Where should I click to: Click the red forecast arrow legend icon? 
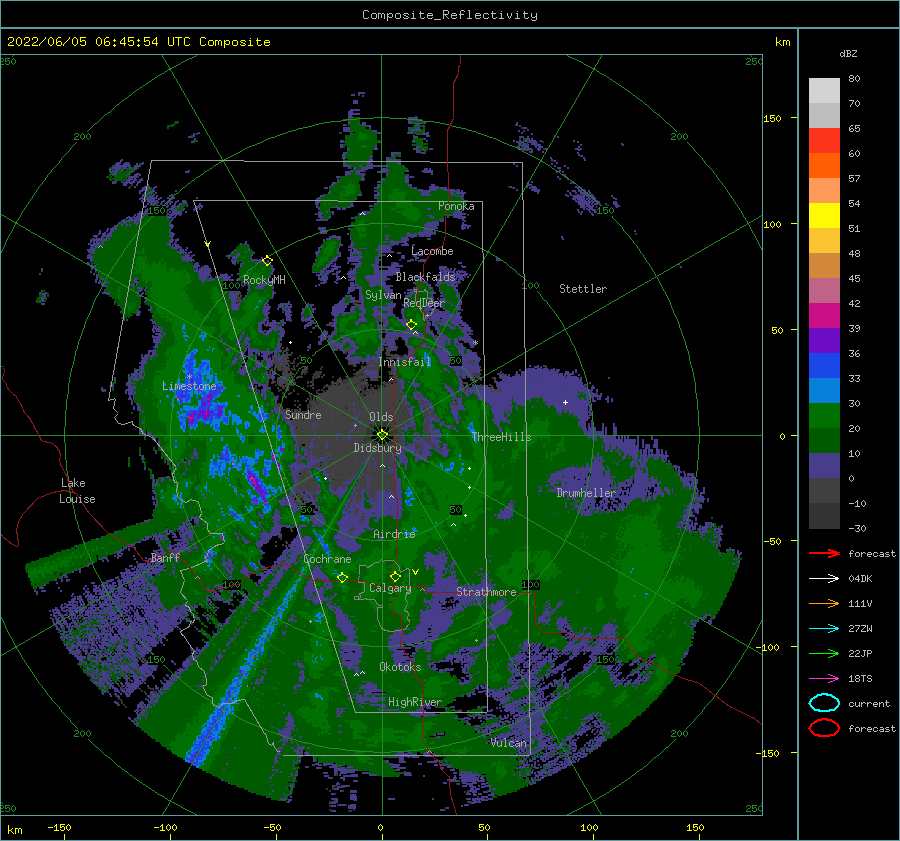(x=824, y=553)
